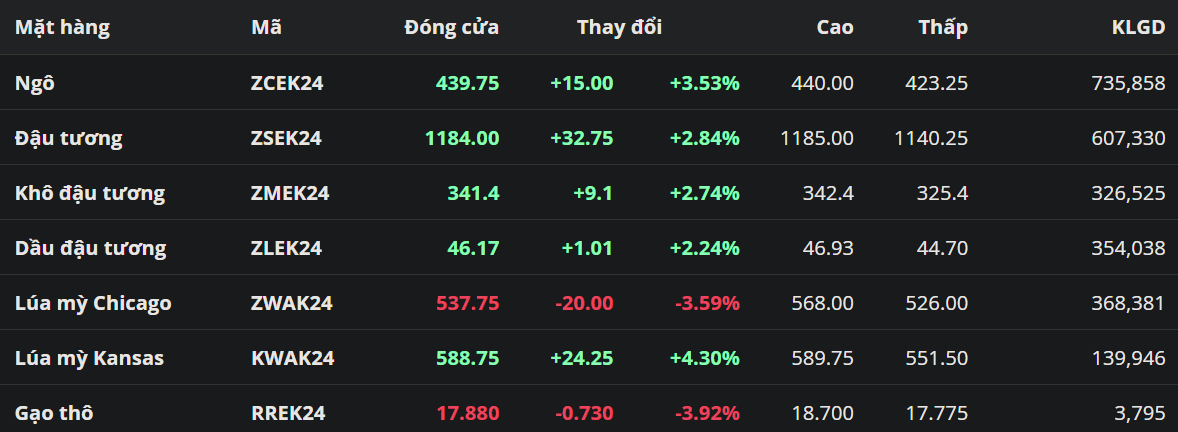1178x432 pixels.
Task: Sort by the KLGD column header
Action: point(1138,28)
